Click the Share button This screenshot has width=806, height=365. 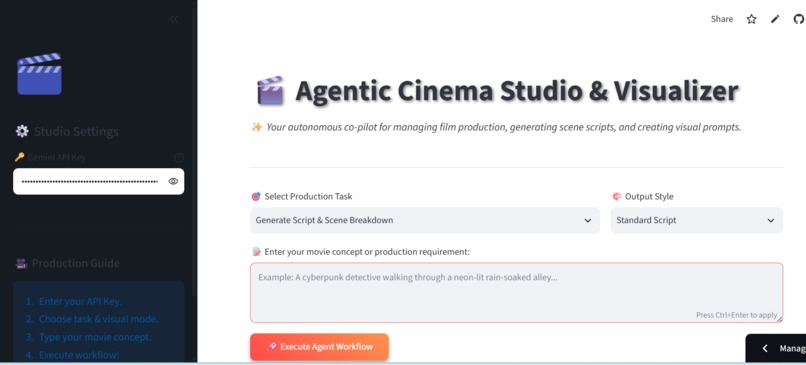tap(722, 19)
